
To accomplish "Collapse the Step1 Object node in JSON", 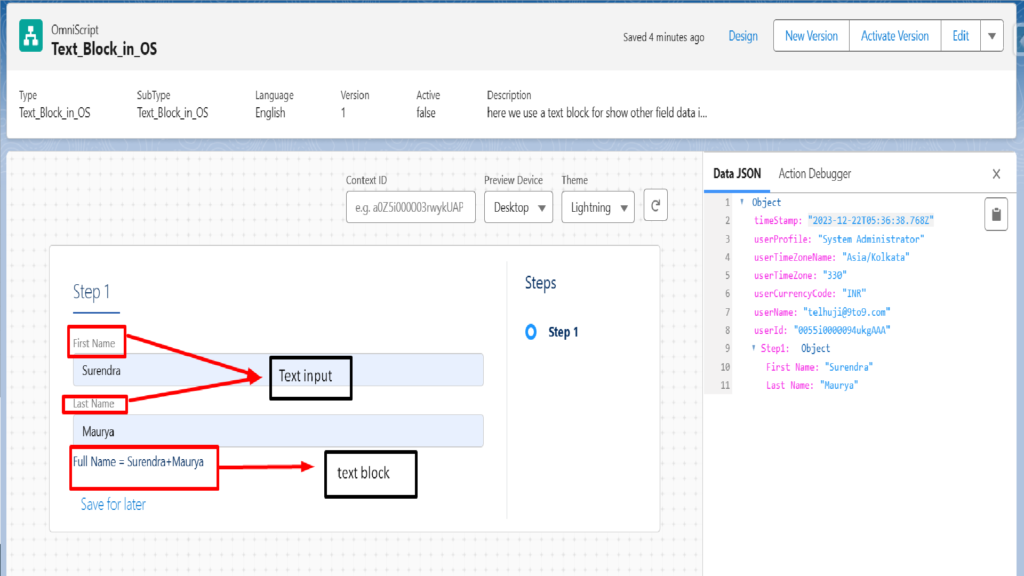I will pos(754,348).
